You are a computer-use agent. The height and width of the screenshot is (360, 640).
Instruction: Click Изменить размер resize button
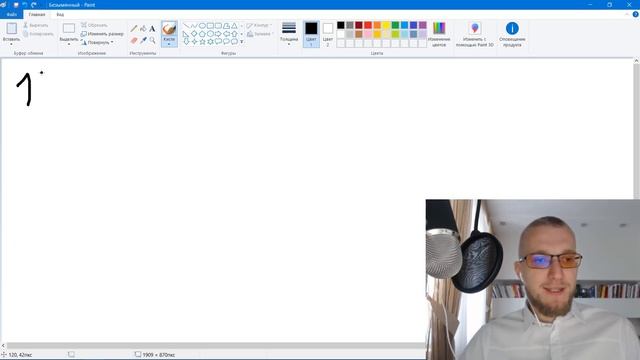102,34
